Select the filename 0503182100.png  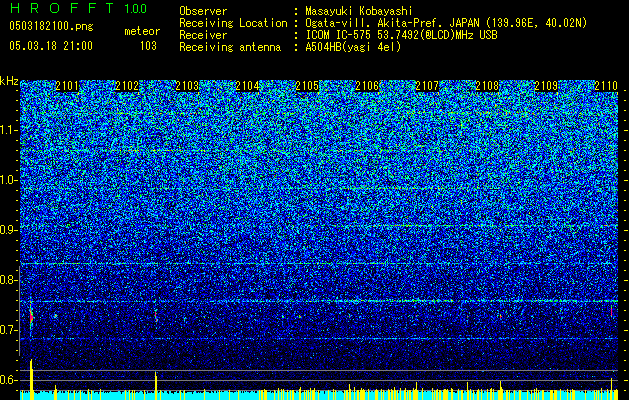pyautogui.click(x=51, y=26)
